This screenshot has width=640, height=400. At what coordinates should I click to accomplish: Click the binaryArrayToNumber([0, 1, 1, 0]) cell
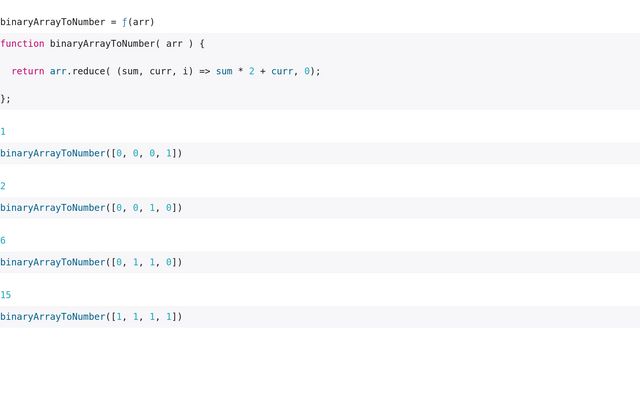91,262
